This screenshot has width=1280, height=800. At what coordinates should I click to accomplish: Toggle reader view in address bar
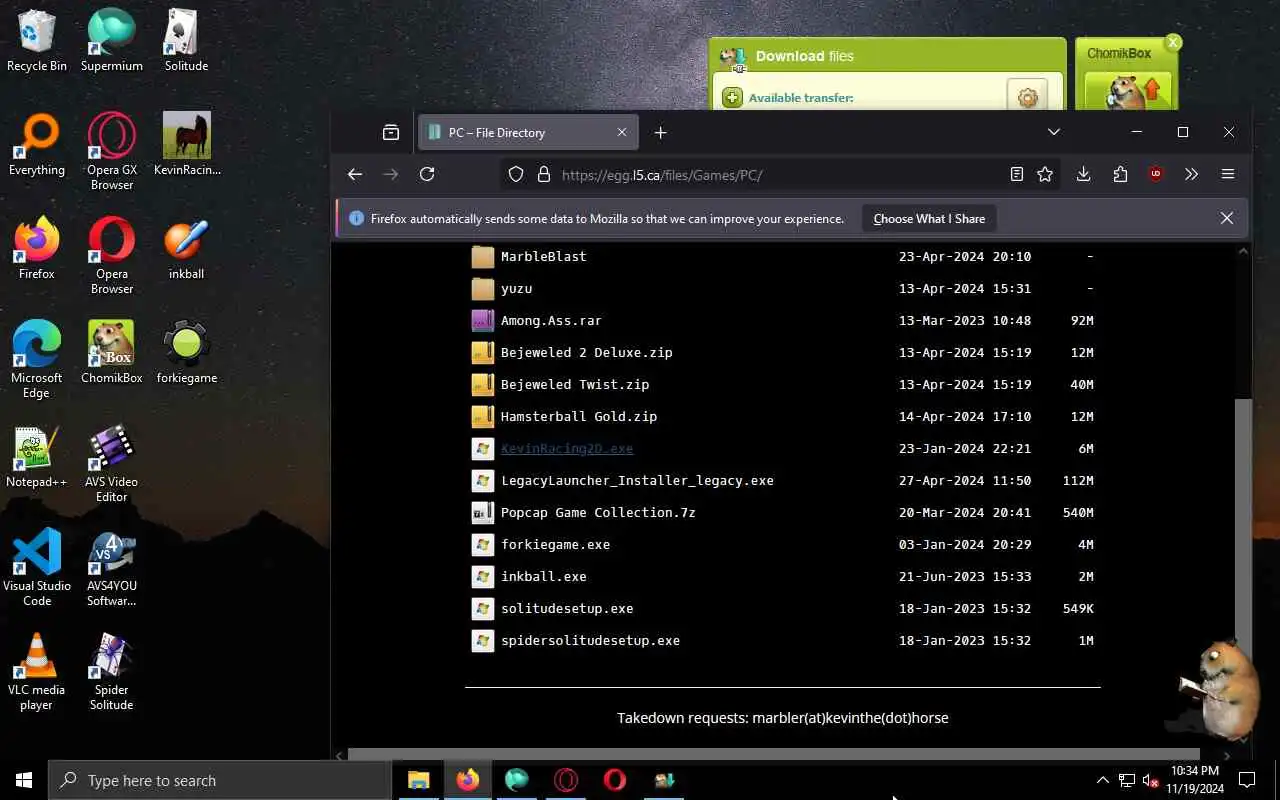pyautogui.click(x=1017, y=174)
